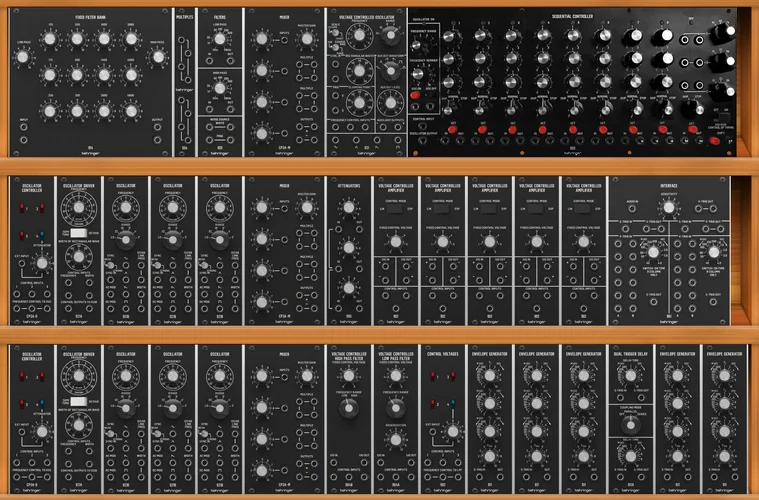Toggle semitone/octave switch on middle-row Oscillator Driver
Image resolution: width=759 pixels, height=500 pixels.
pyautogui.click(x=78, y=233)
